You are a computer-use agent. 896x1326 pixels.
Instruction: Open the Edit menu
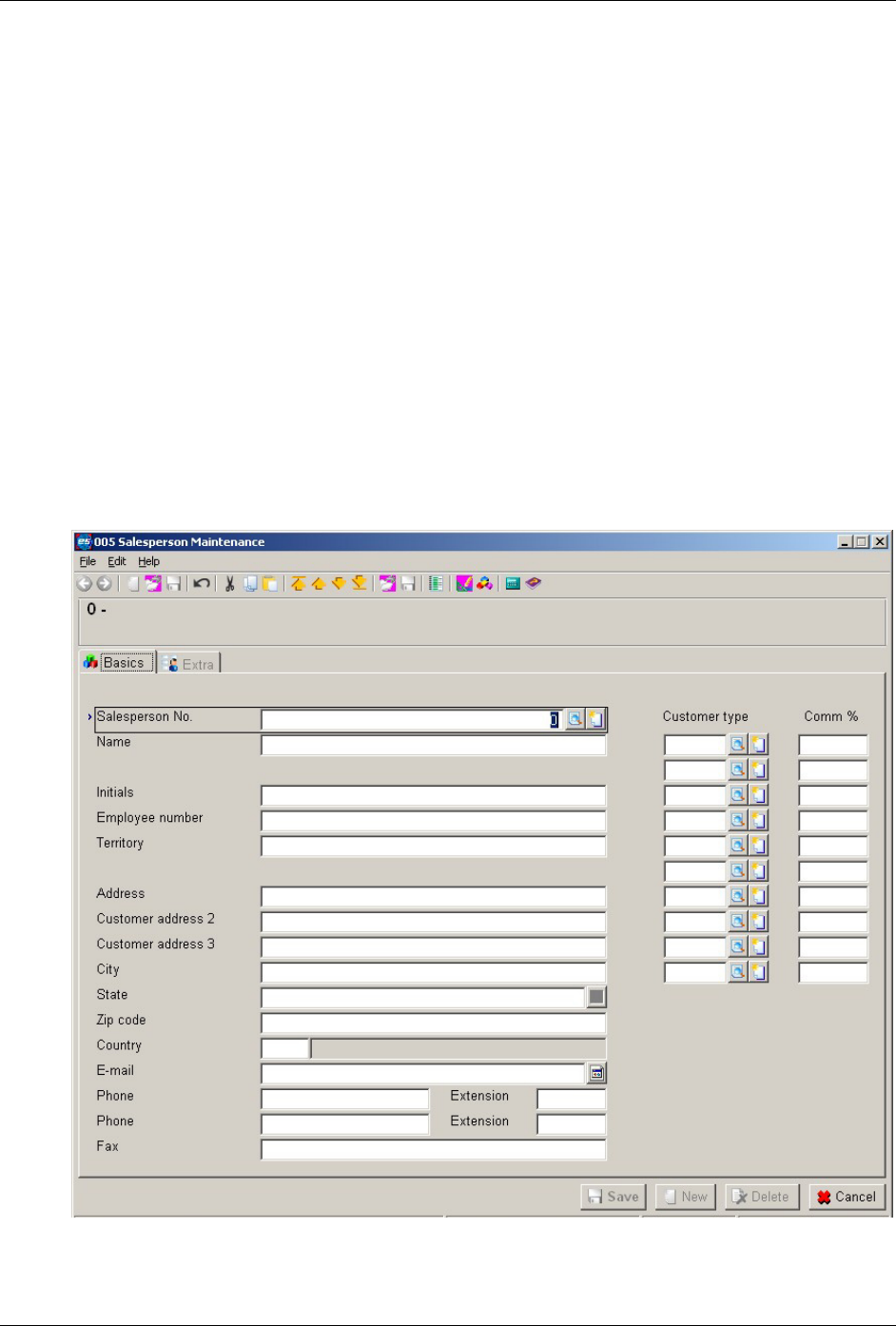(x=117, y=562)
